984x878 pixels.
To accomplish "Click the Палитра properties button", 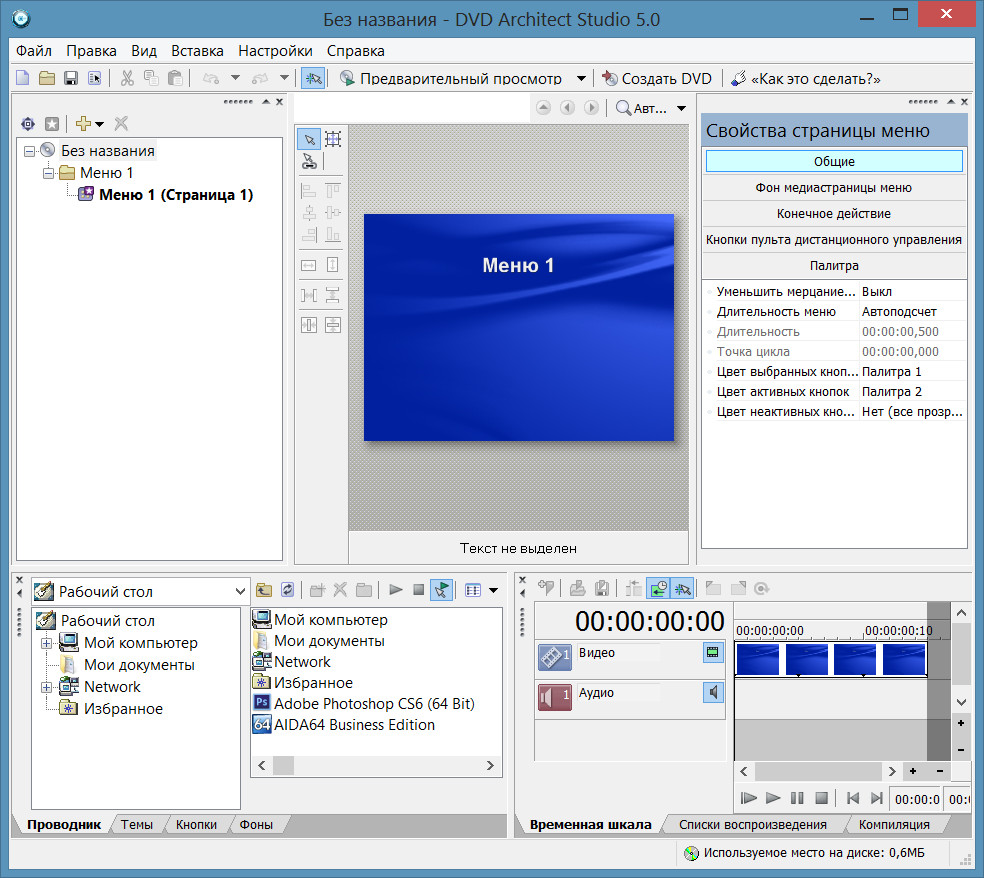I will click(834, 266).
